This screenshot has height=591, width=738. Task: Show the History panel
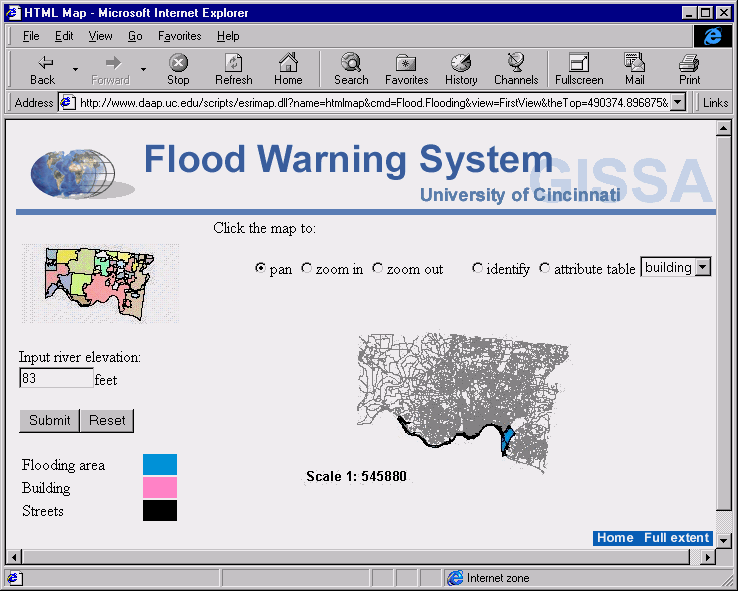[x=461, y=69]
